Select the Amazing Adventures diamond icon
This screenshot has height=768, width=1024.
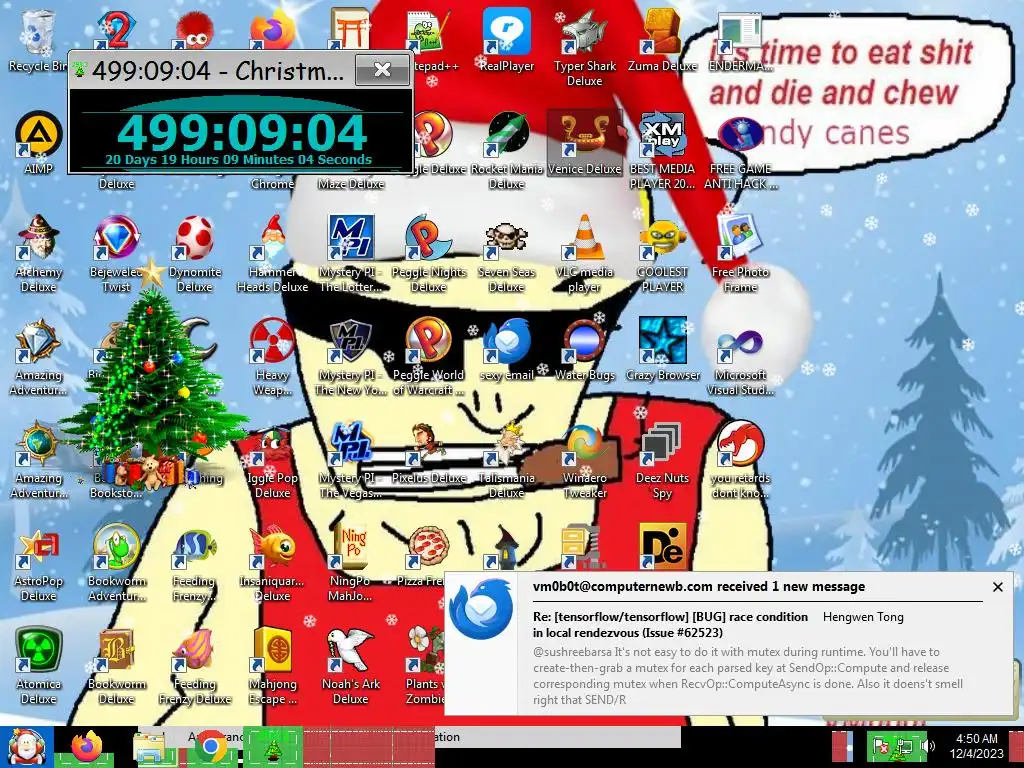coord(39,357)
